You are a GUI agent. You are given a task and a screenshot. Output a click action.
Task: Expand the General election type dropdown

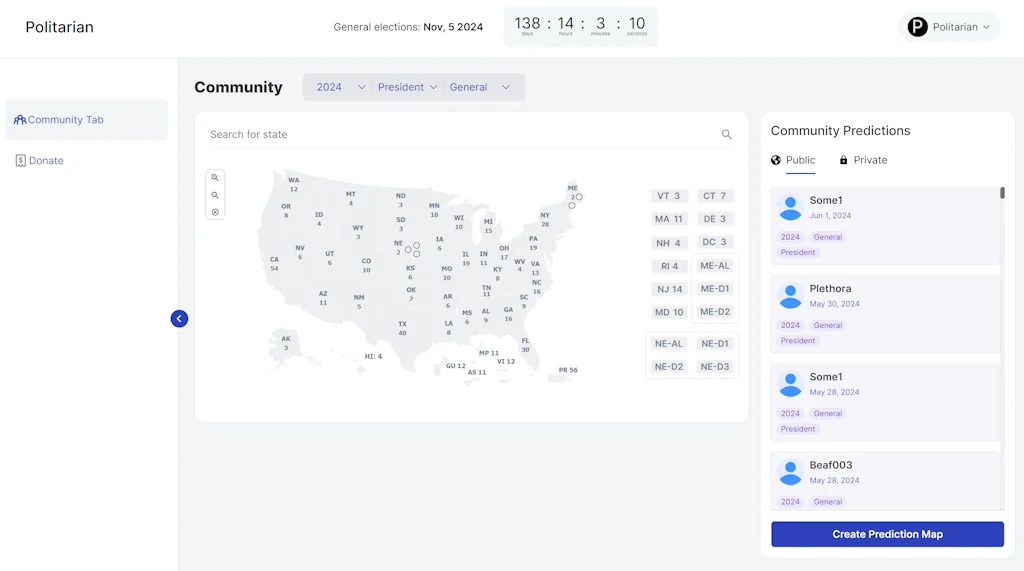pyautogui.click(x=480, y=88)
